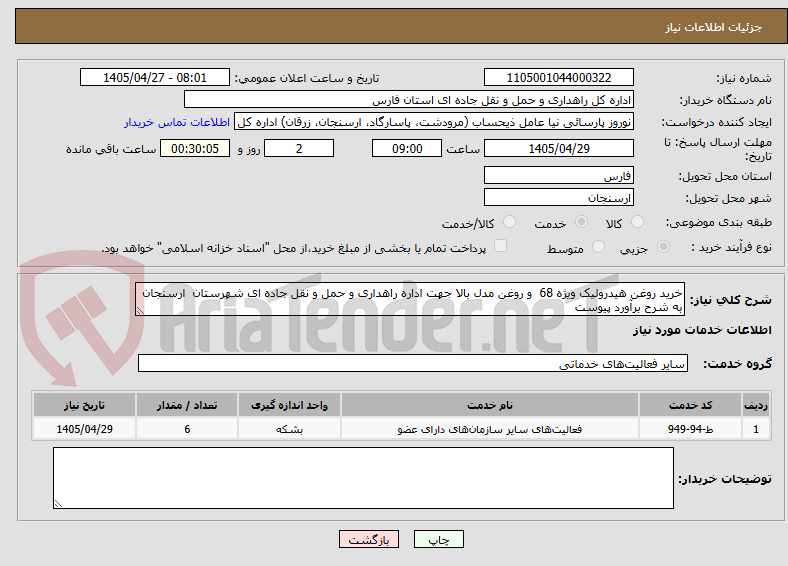788x566 pixels.
Task: Click the quantity cell showing 6
Action: (187, 429)
